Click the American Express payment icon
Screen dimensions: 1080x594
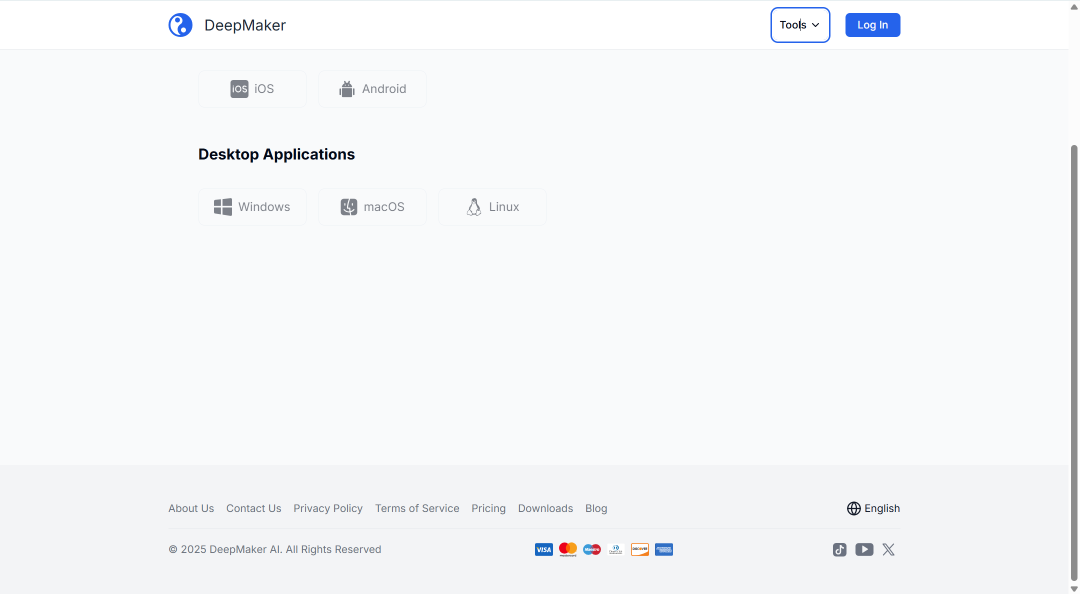tap(664, 549)
